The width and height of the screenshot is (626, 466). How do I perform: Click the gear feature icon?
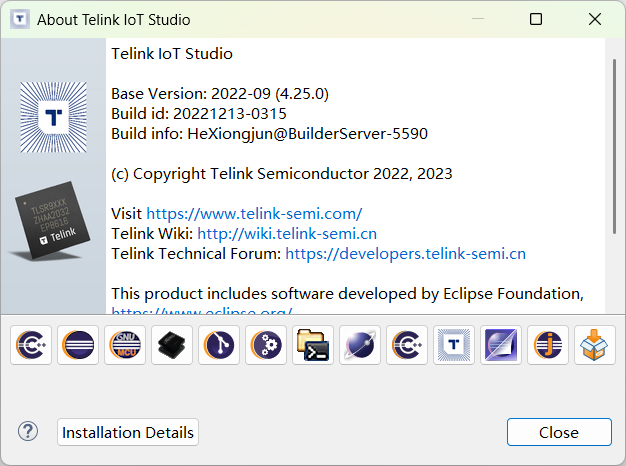click(x=266, y=345)
